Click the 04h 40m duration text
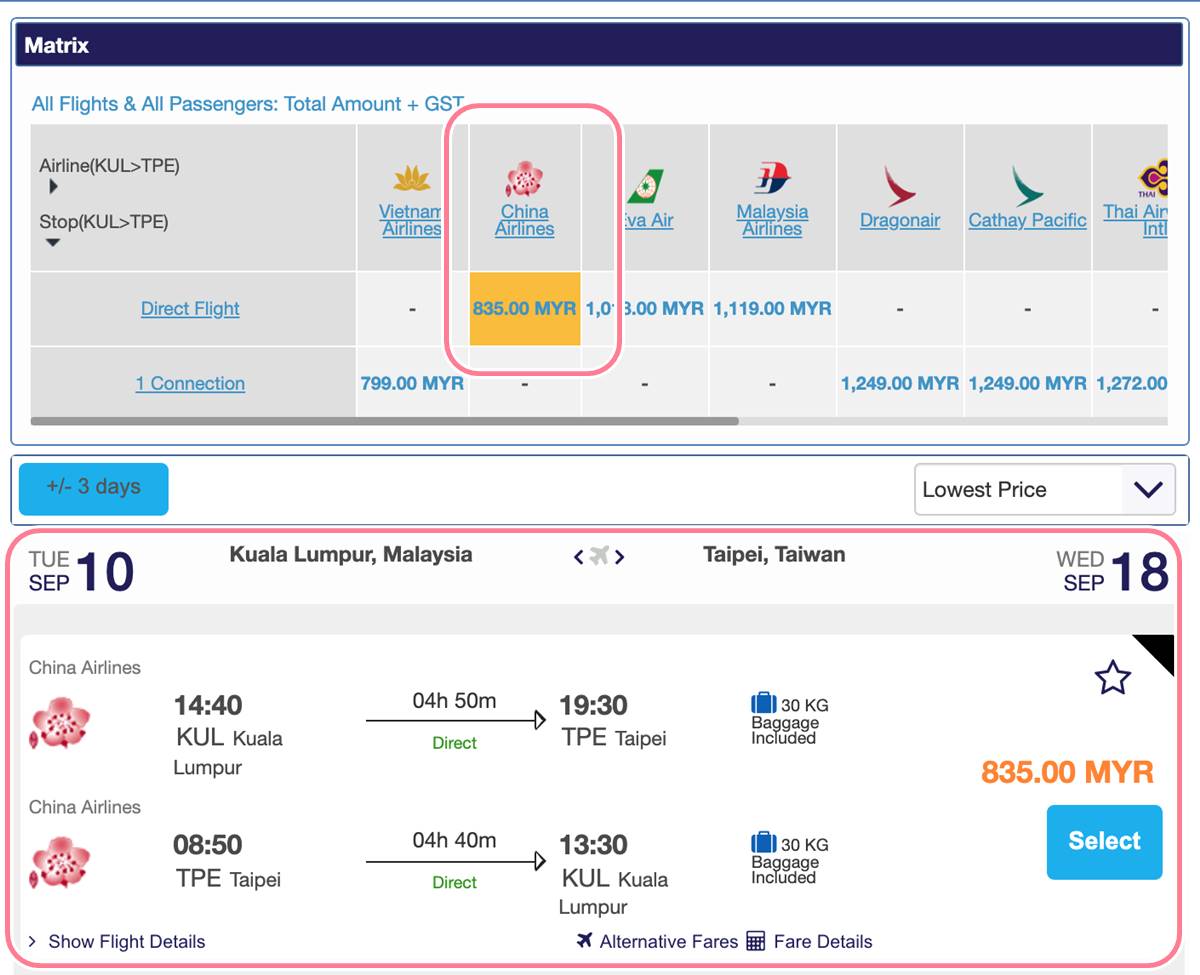This screenshot has height=975, width=1200. (454, 840)
